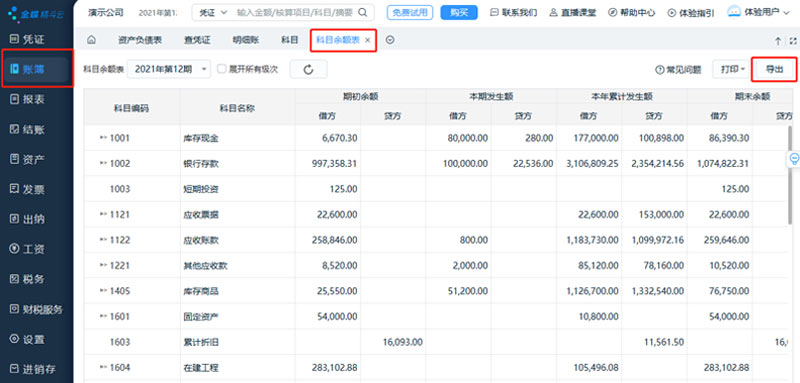This screenshot has height=383, width=800.
Task: Click the 科目名称 column header
Action: point(237,108)
